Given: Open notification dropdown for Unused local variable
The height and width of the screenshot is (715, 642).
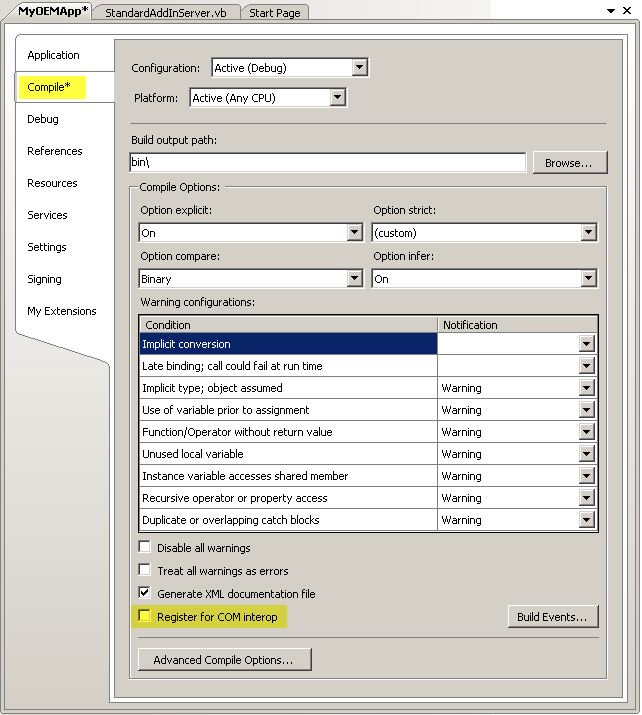Looking at the screenshot, I should (587, 454).
